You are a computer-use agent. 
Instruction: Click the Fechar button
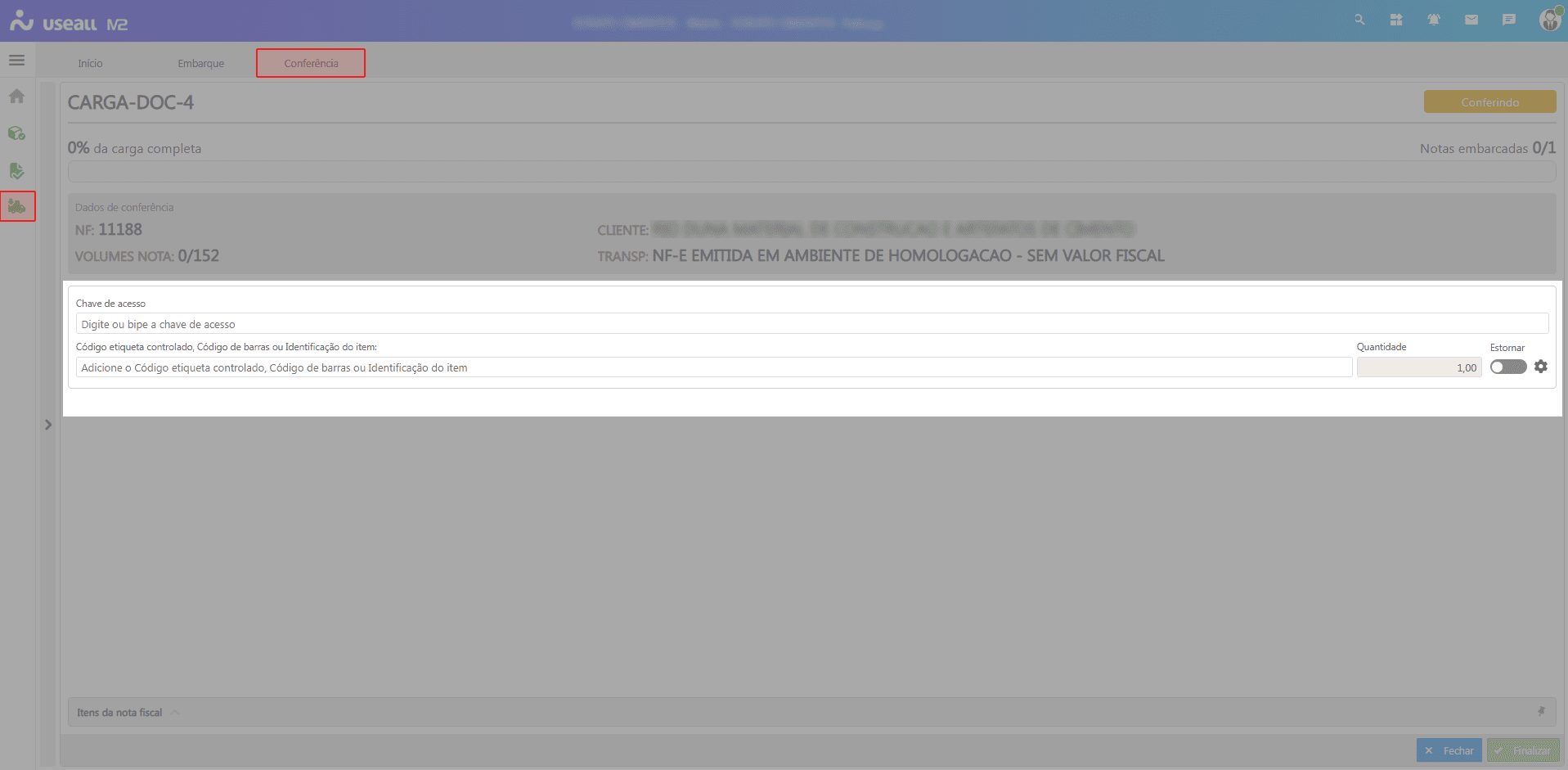(1449, 750)
